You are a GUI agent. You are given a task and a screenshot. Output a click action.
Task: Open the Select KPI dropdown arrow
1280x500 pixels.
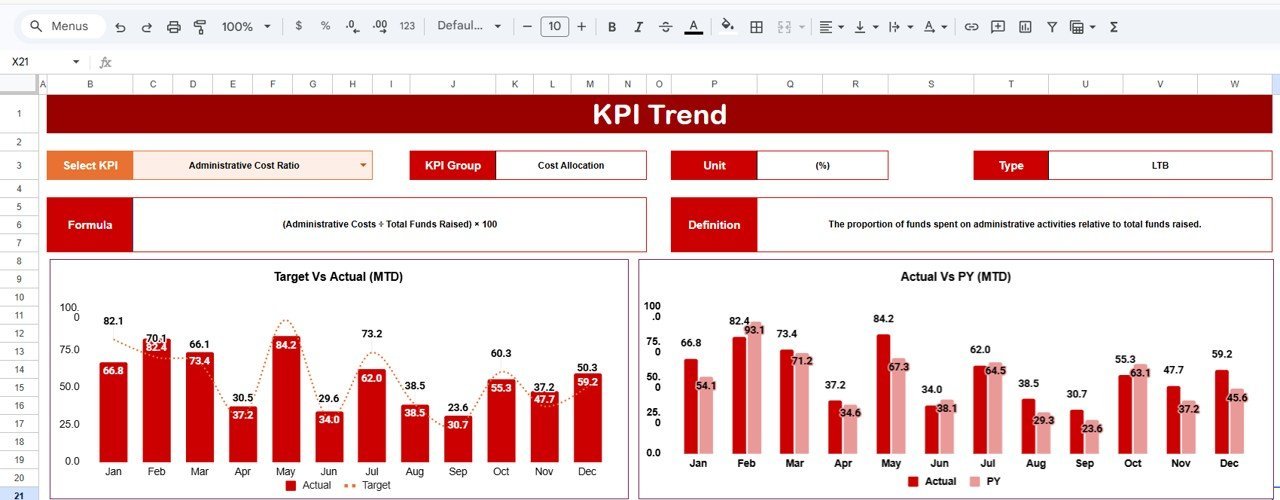tap(363, 165)
